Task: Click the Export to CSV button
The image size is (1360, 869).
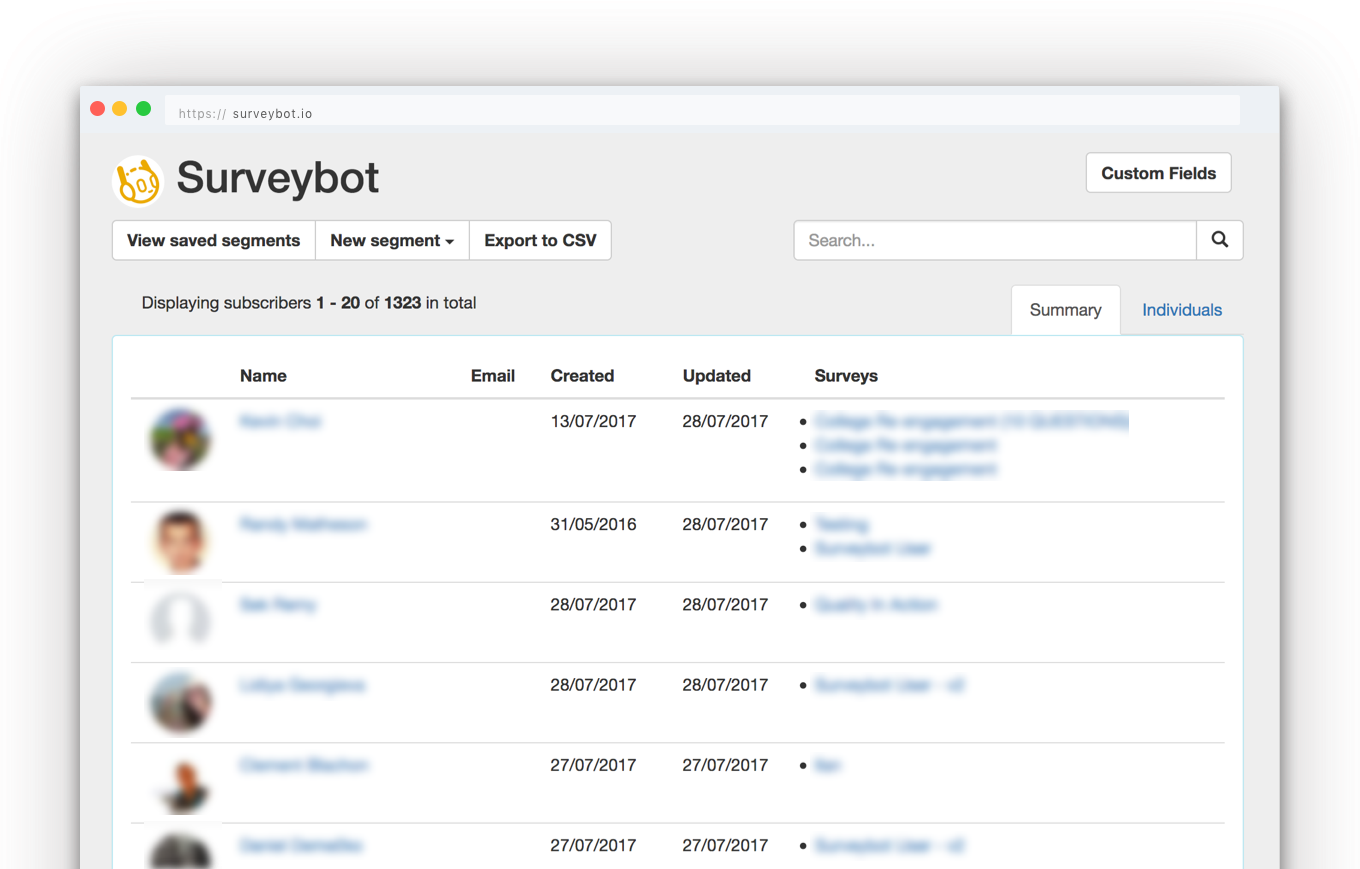Action: [540, 240]
